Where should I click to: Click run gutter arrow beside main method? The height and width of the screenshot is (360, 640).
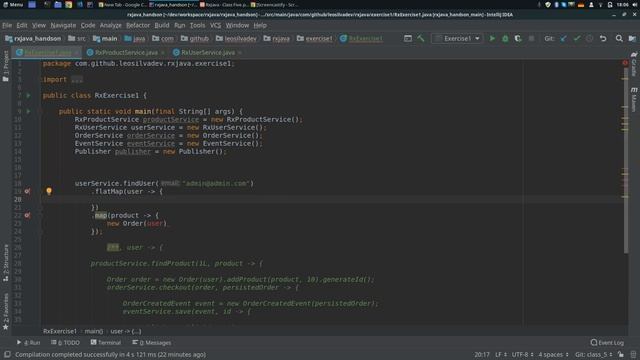point(28,111)
